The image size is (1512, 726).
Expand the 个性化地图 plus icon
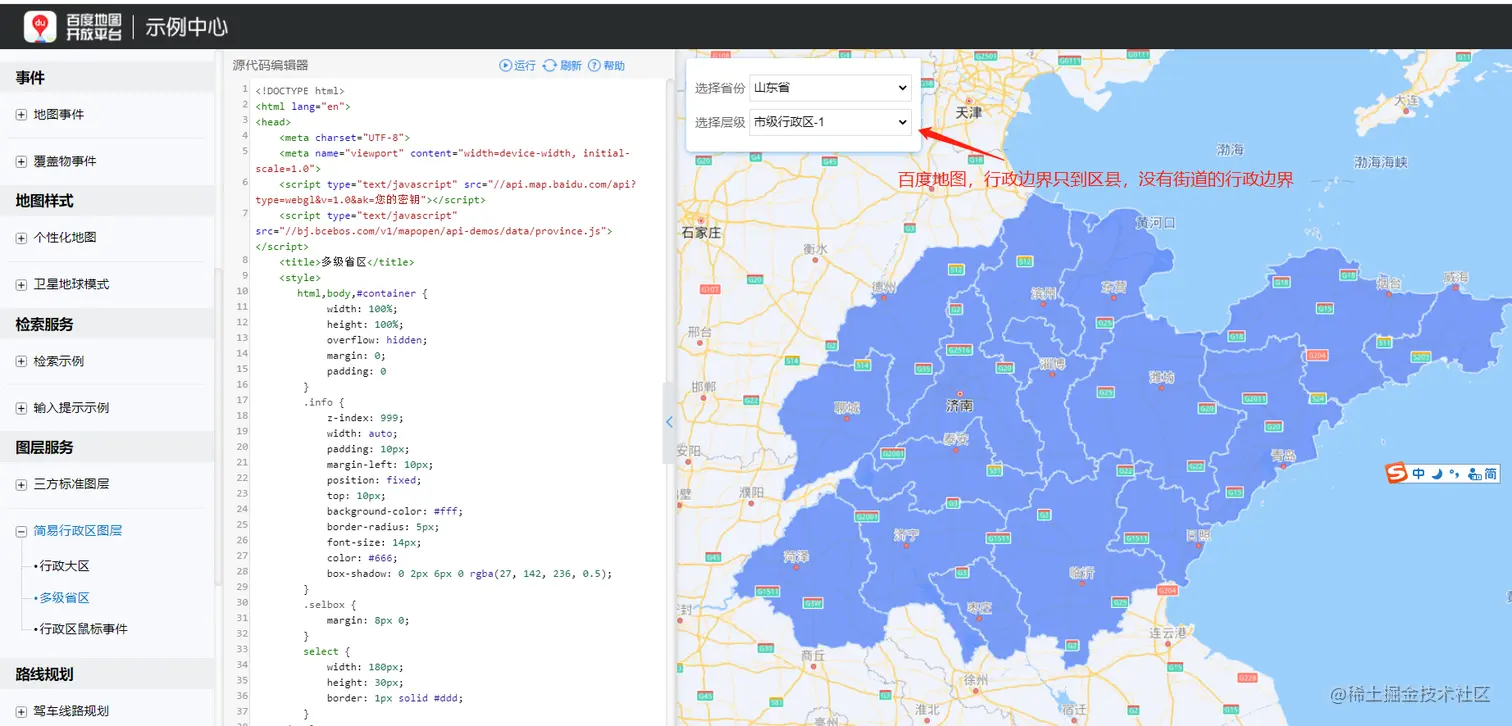[x=21, y=238]
